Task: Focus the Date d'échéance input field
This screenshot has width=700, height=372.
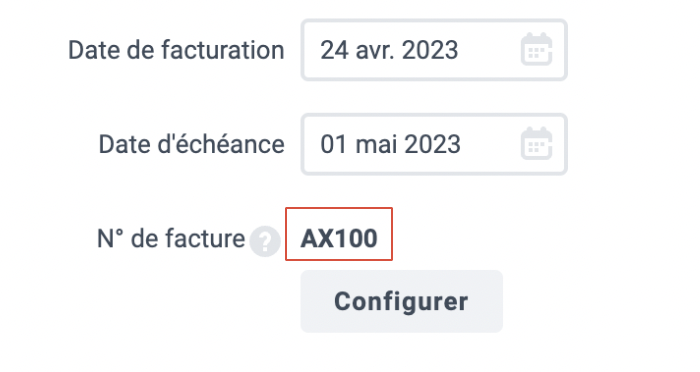Action: pos(434,144)
